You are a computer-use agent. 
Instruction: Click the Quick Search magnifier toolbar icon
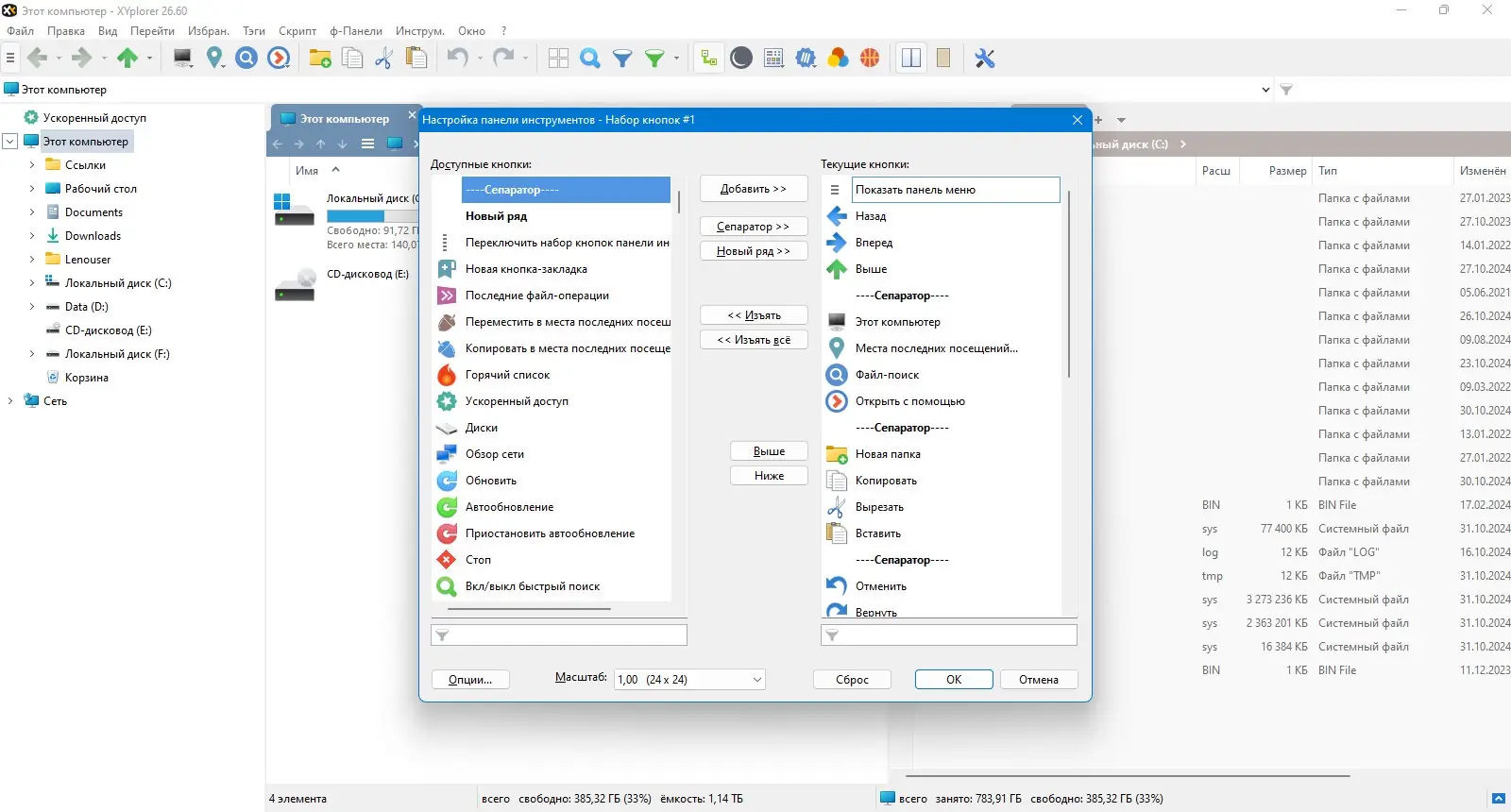click(590, 59)
